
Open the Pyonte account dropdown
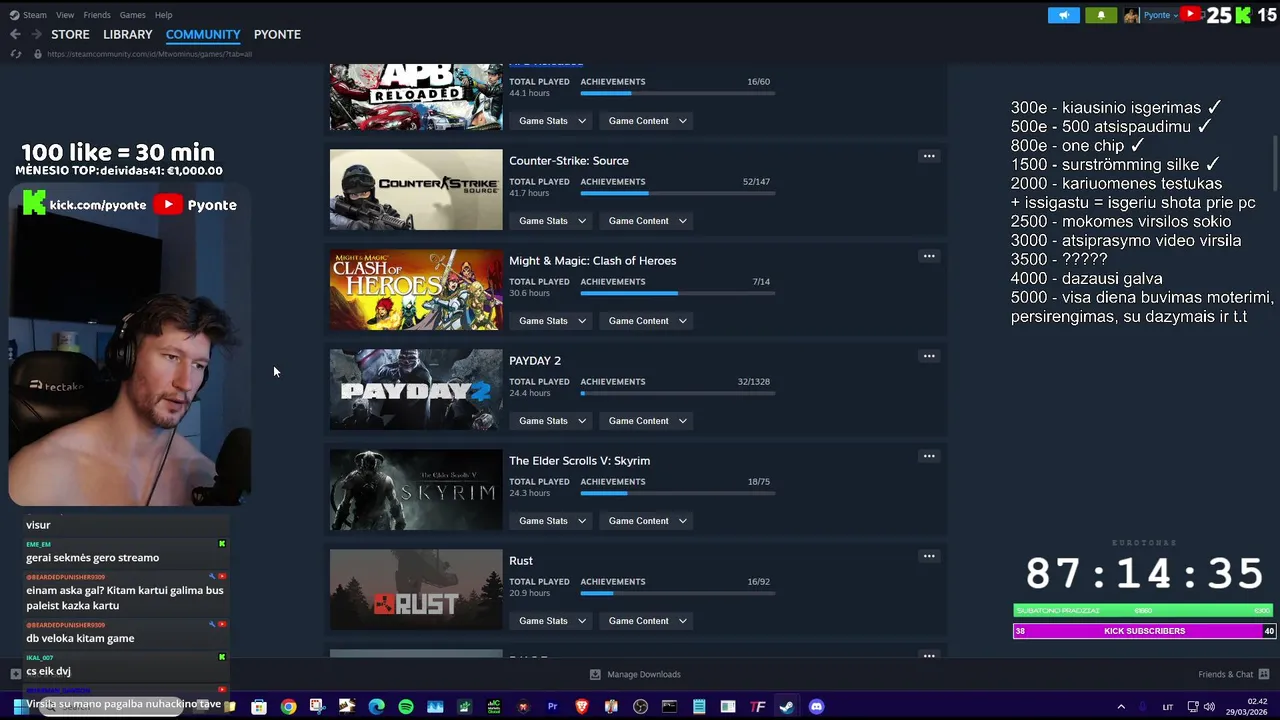(1160, 15)
